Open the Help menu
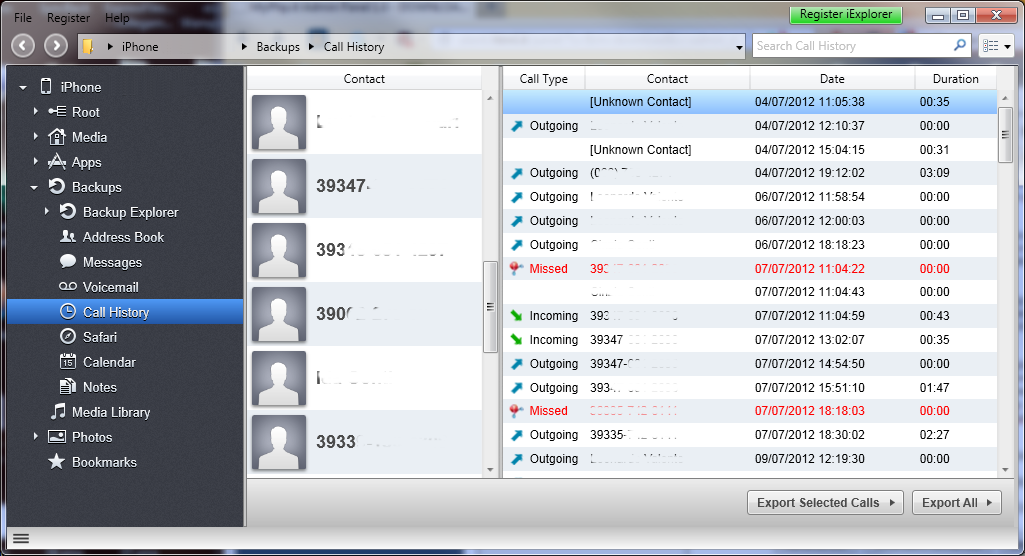 117,18
